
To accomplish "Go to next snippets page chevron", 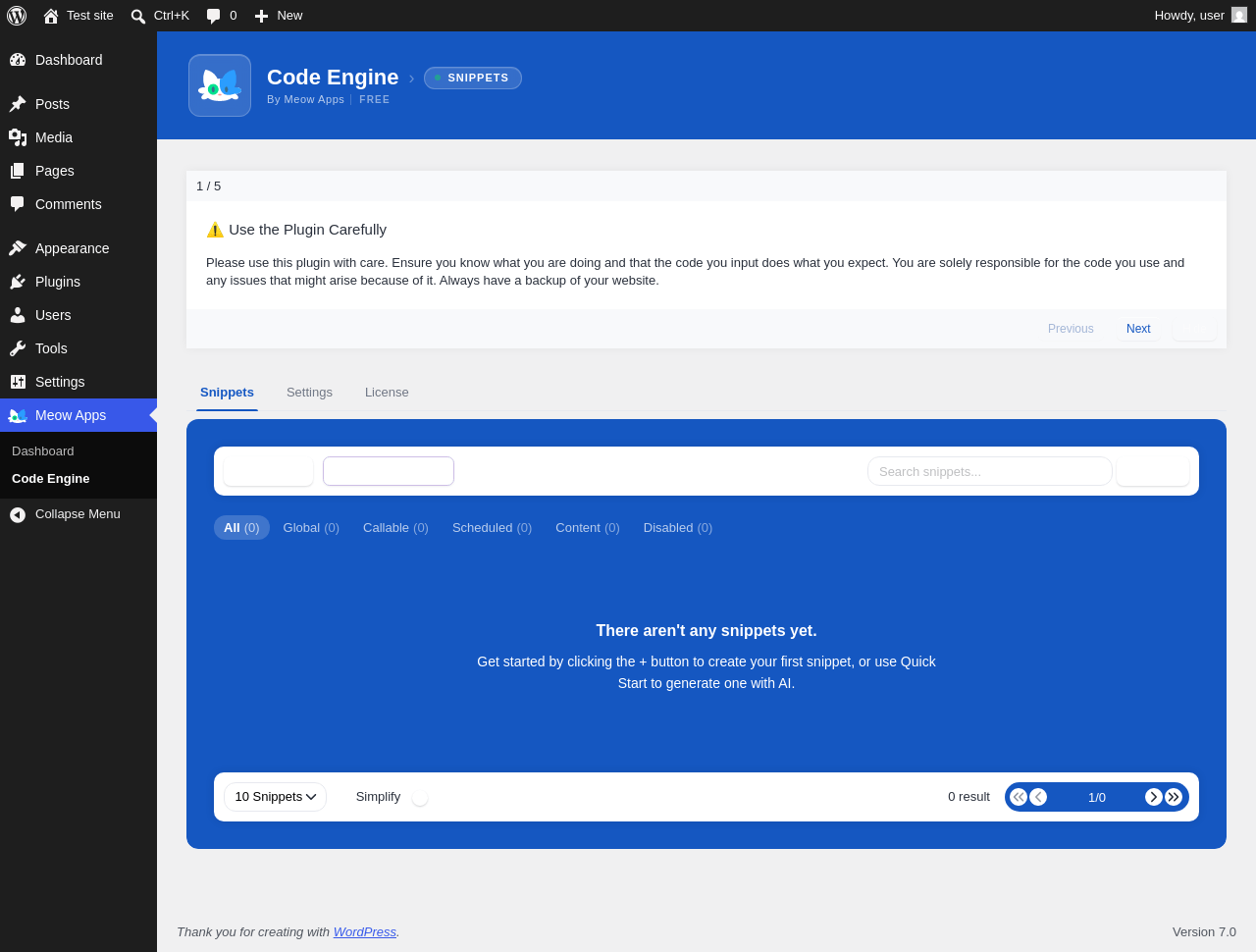I will pyautogui.click(x=1154, y=797).
